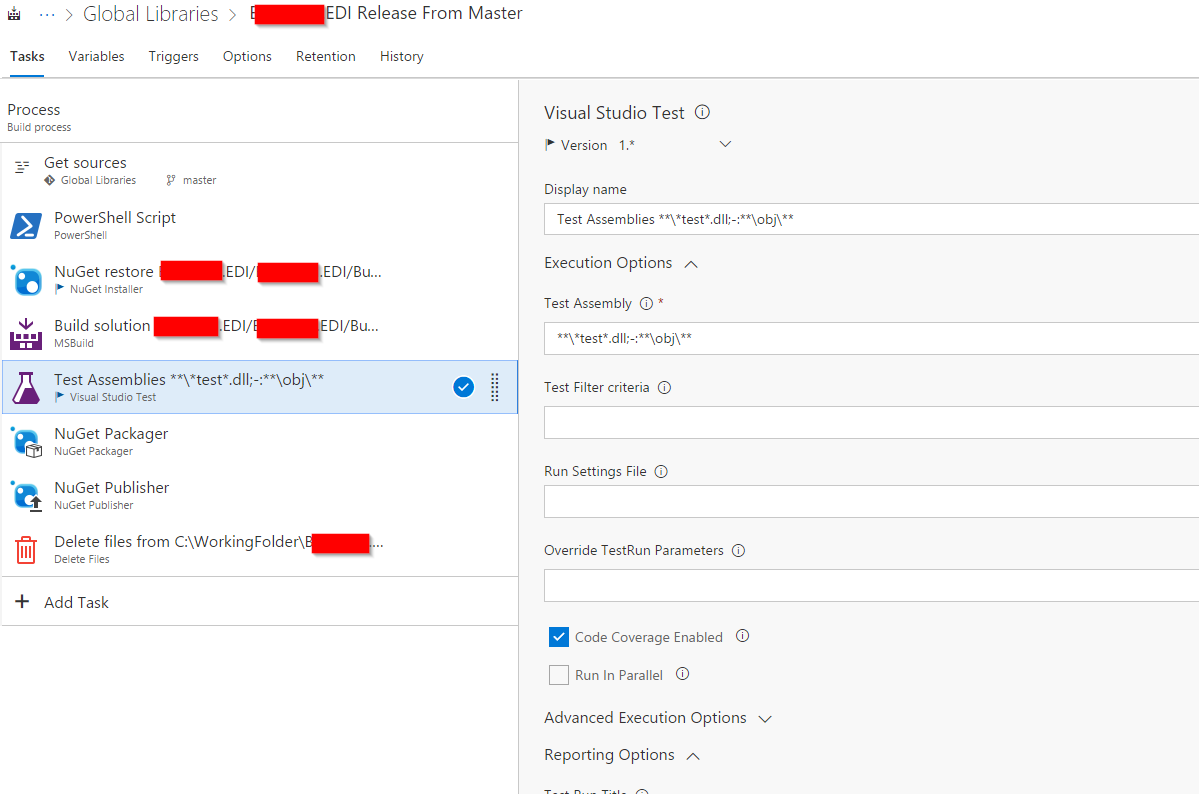Image resolution: width=1199 pixels, height=794 pixels.
Task: Click the NuGet restore task icon
Action: tap(26, 280)
